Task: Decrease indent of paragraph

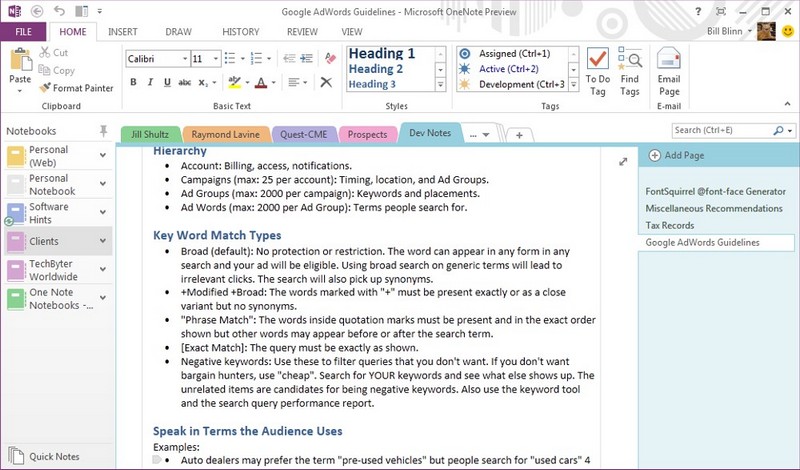Action: (x=289, y=59)
